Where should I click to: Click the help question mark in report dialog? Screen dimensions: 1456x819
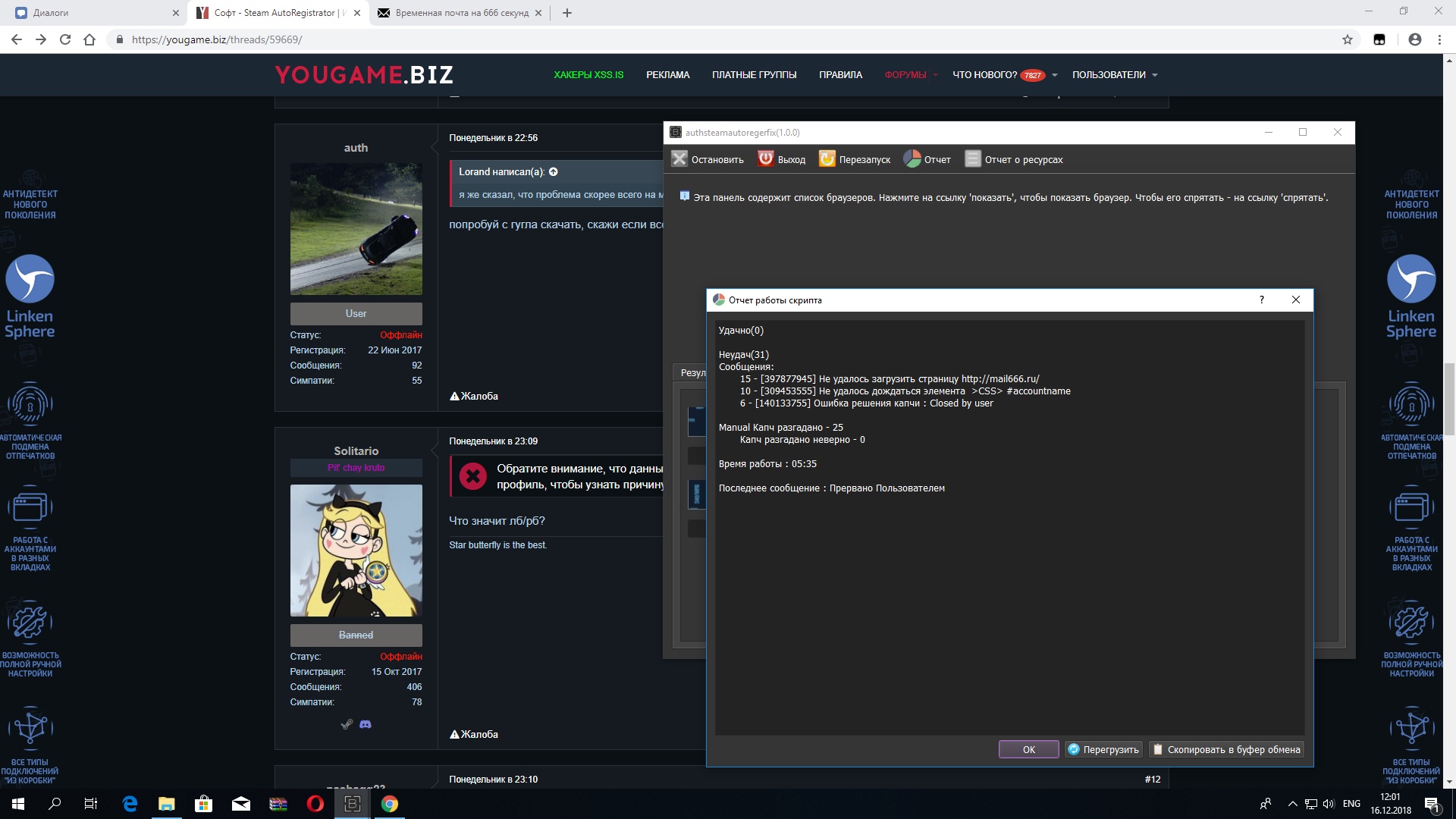(1262, 300)
